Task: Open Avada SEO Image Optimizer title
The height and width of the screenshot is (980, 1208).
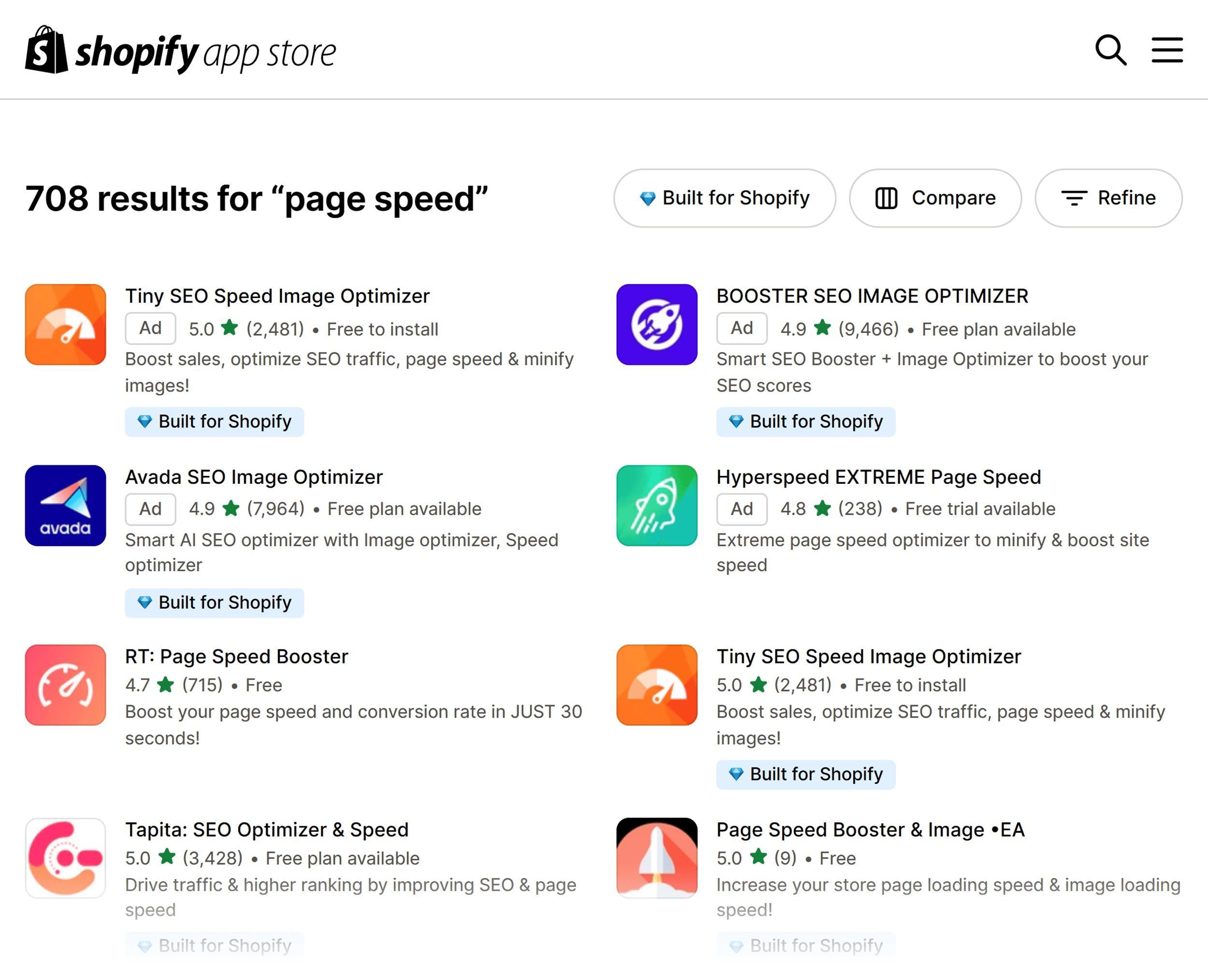Action: [254, 477]
